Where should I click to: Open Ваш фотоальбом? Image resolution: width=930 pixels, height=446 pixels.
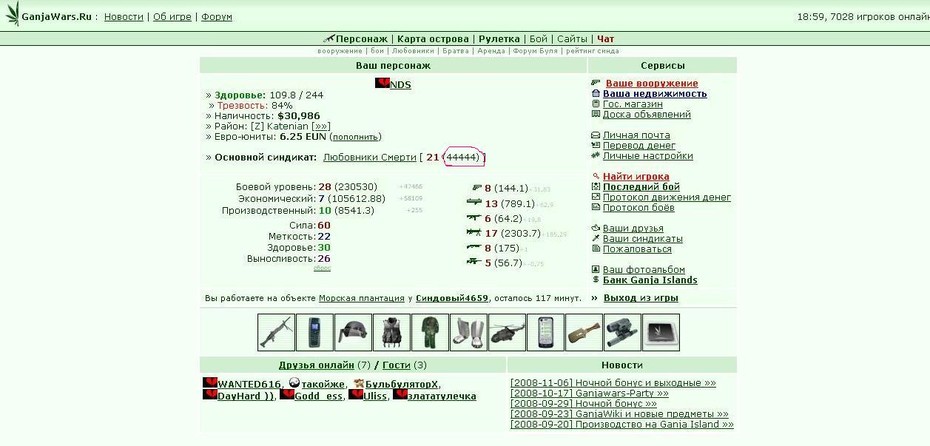pos(644,270)
